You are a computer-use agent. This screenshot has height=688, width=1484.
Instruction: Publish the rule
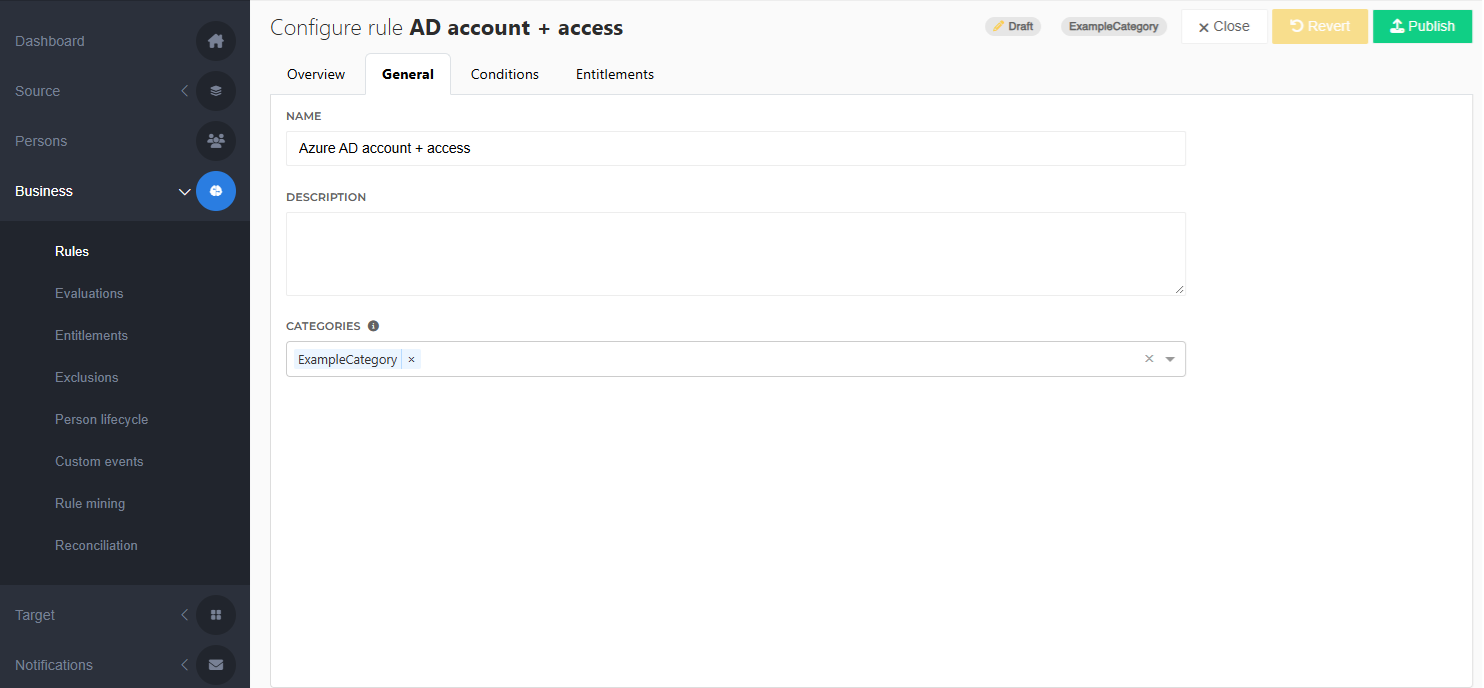click(x=1423, y=27)
